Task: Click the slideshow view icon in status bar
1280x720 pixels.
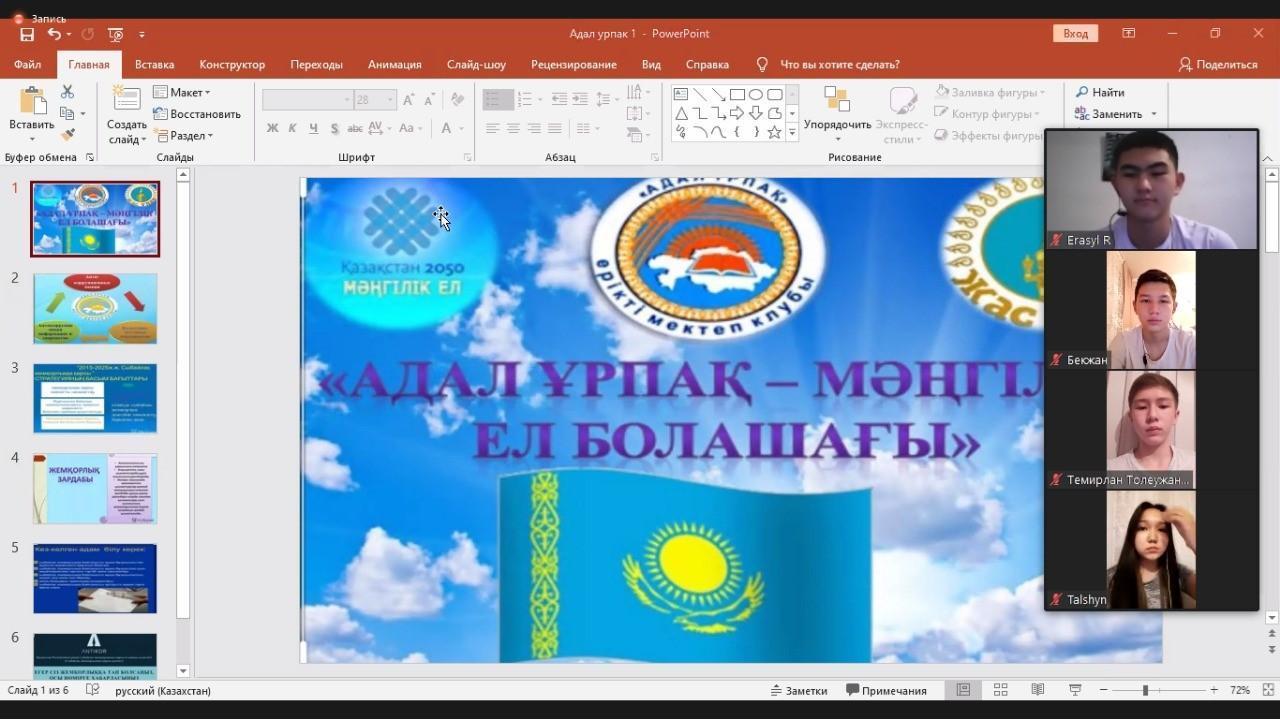Action: click(1075, 690)
